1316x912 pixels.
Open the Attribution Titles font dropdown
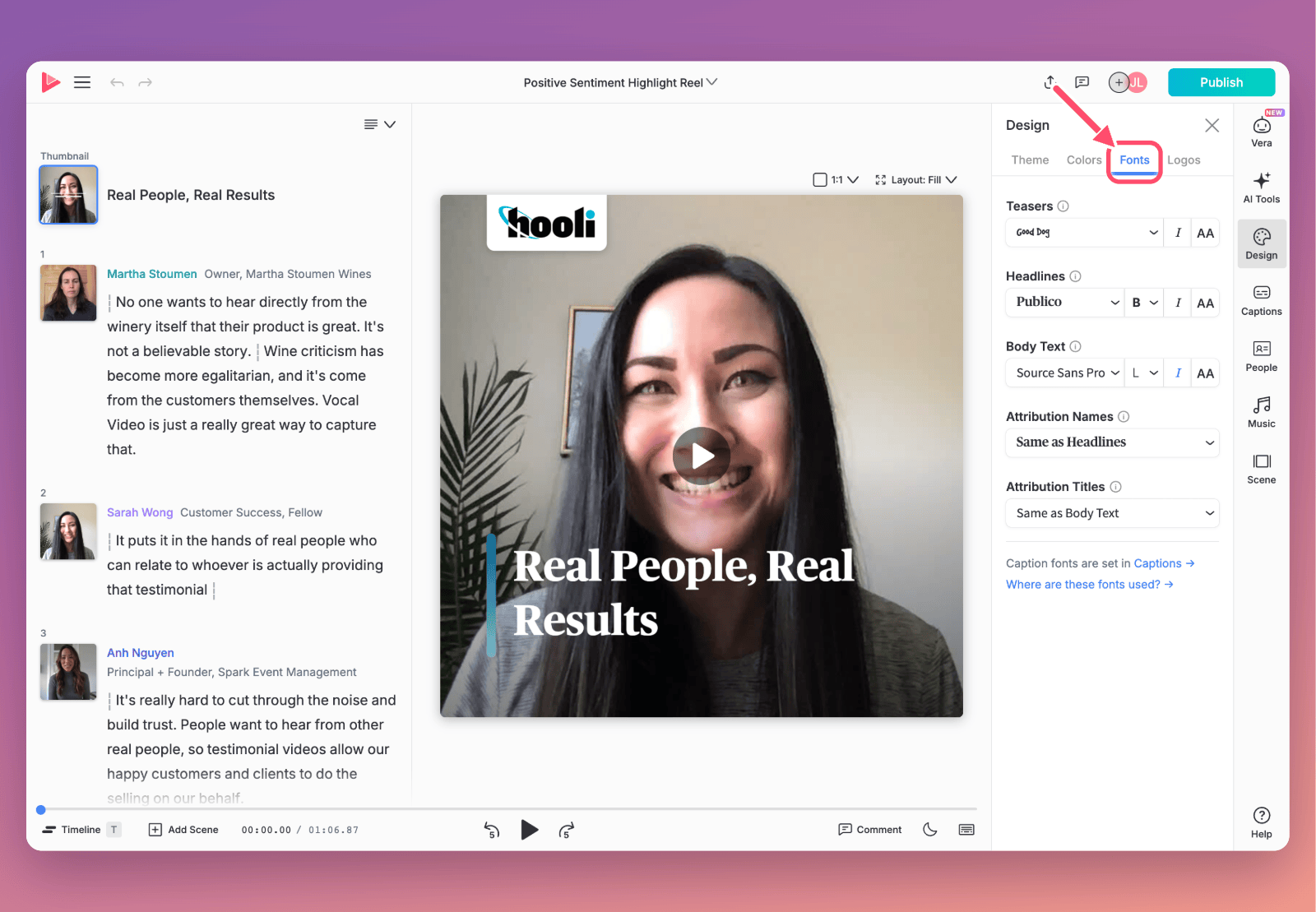1112,513
